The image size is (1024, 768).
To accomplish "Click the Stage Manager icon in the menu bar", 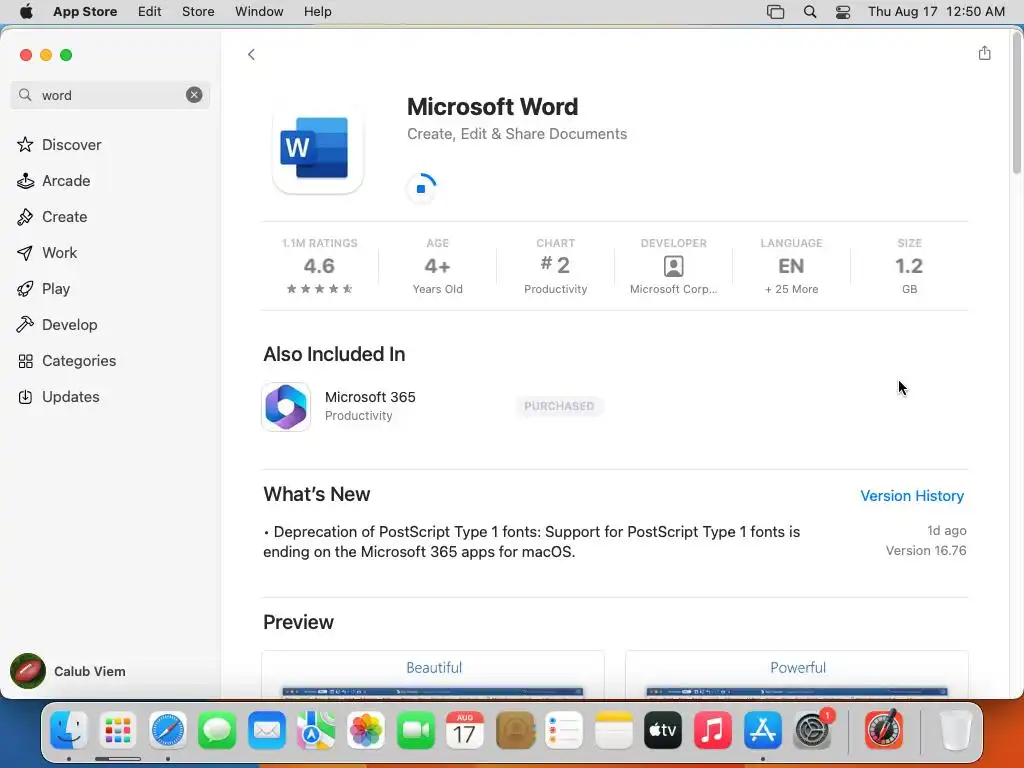I will click(x=775, y=12).
